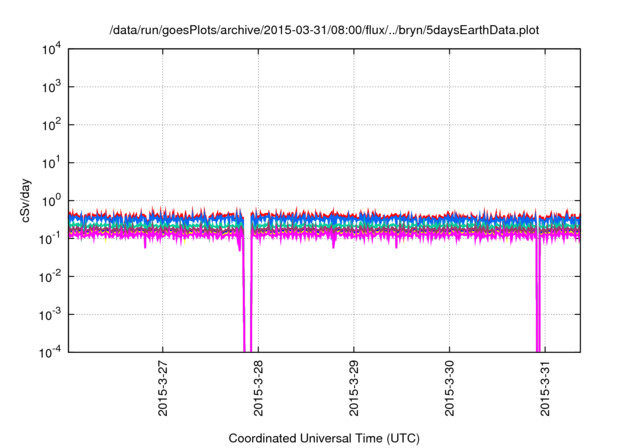Select the 10^3 y-axis tick label
The height and width of the screenshot is (448, 640).
coord(52,87)
